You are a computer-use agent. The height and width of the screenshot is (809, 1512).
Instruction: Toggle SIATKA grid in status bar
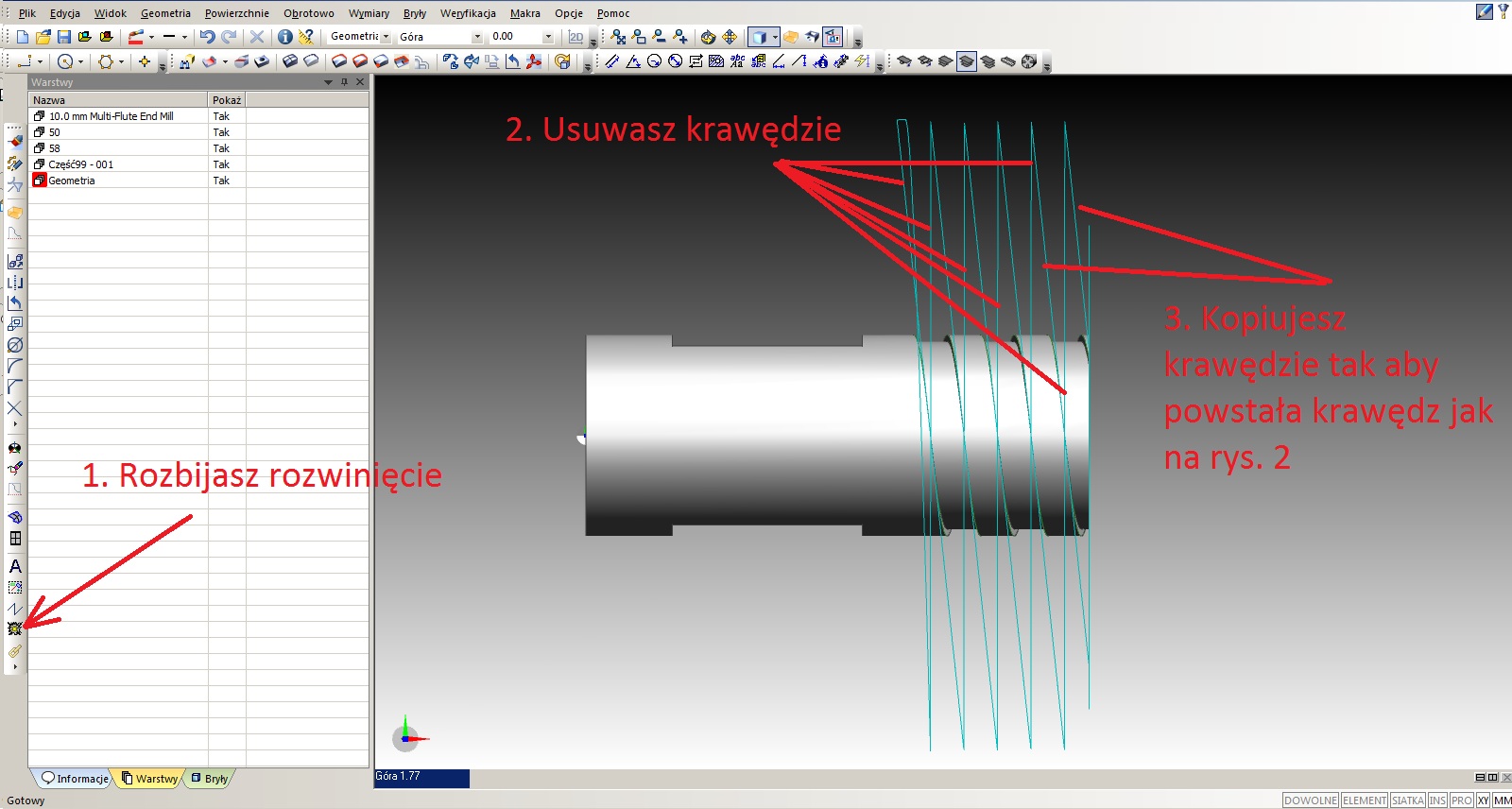coord(1408,800)
